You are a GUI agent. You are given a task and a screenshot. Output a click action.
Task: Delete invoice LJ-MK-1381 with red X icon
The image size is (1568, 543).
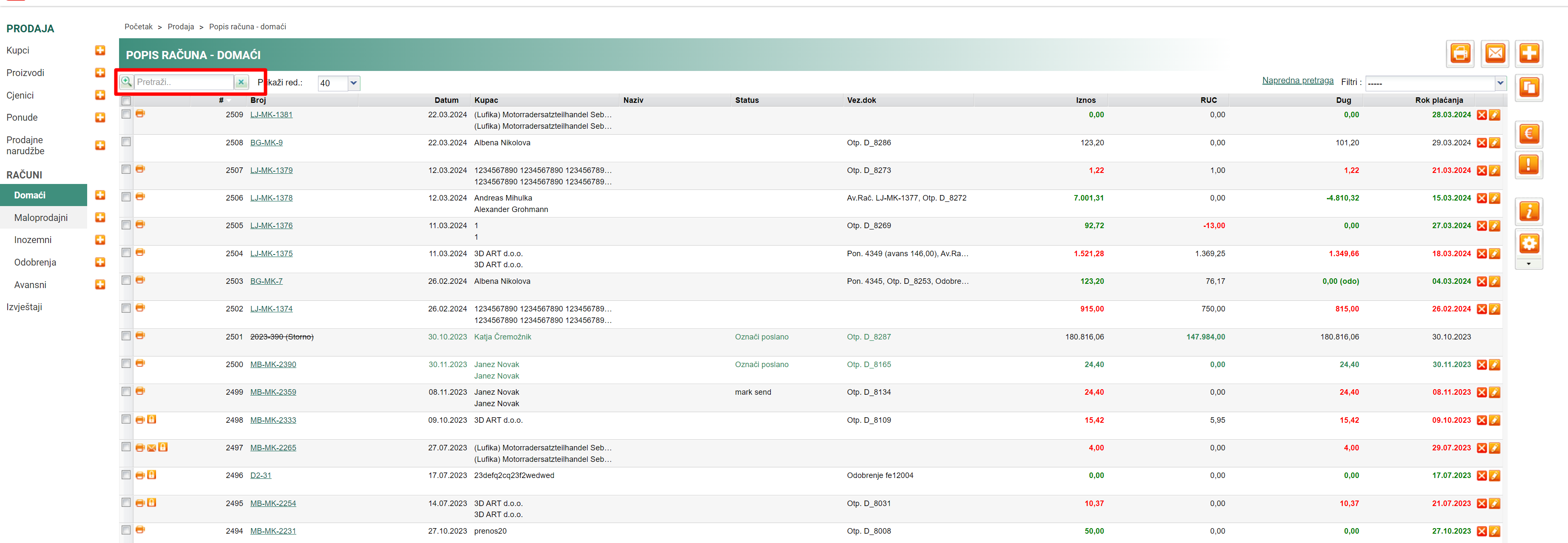(x=1482, y=115)
